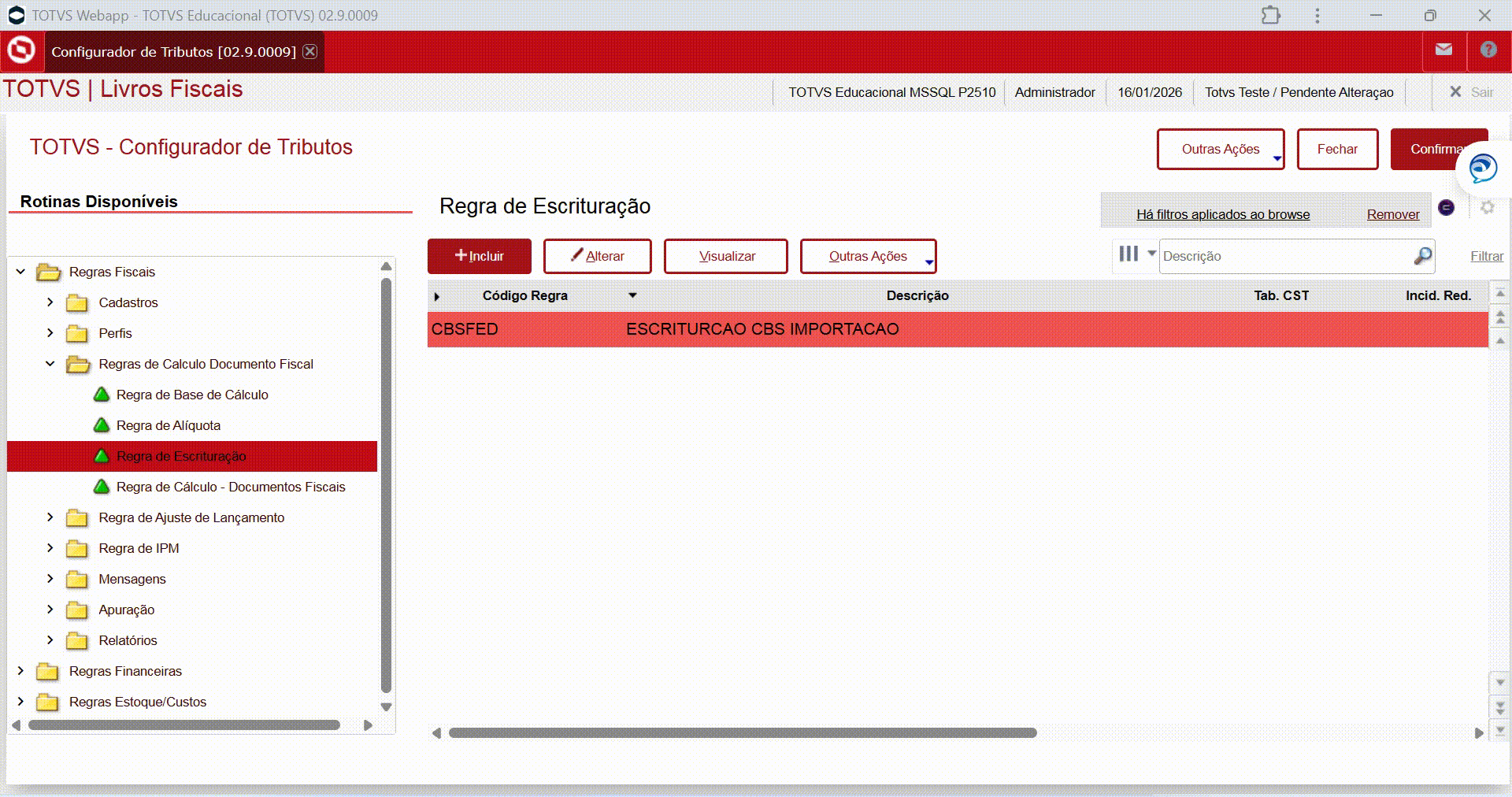Open Outras Ações dropdown next to Fechar
The height and width of the screenshot is (797, 1512).
1221,149
